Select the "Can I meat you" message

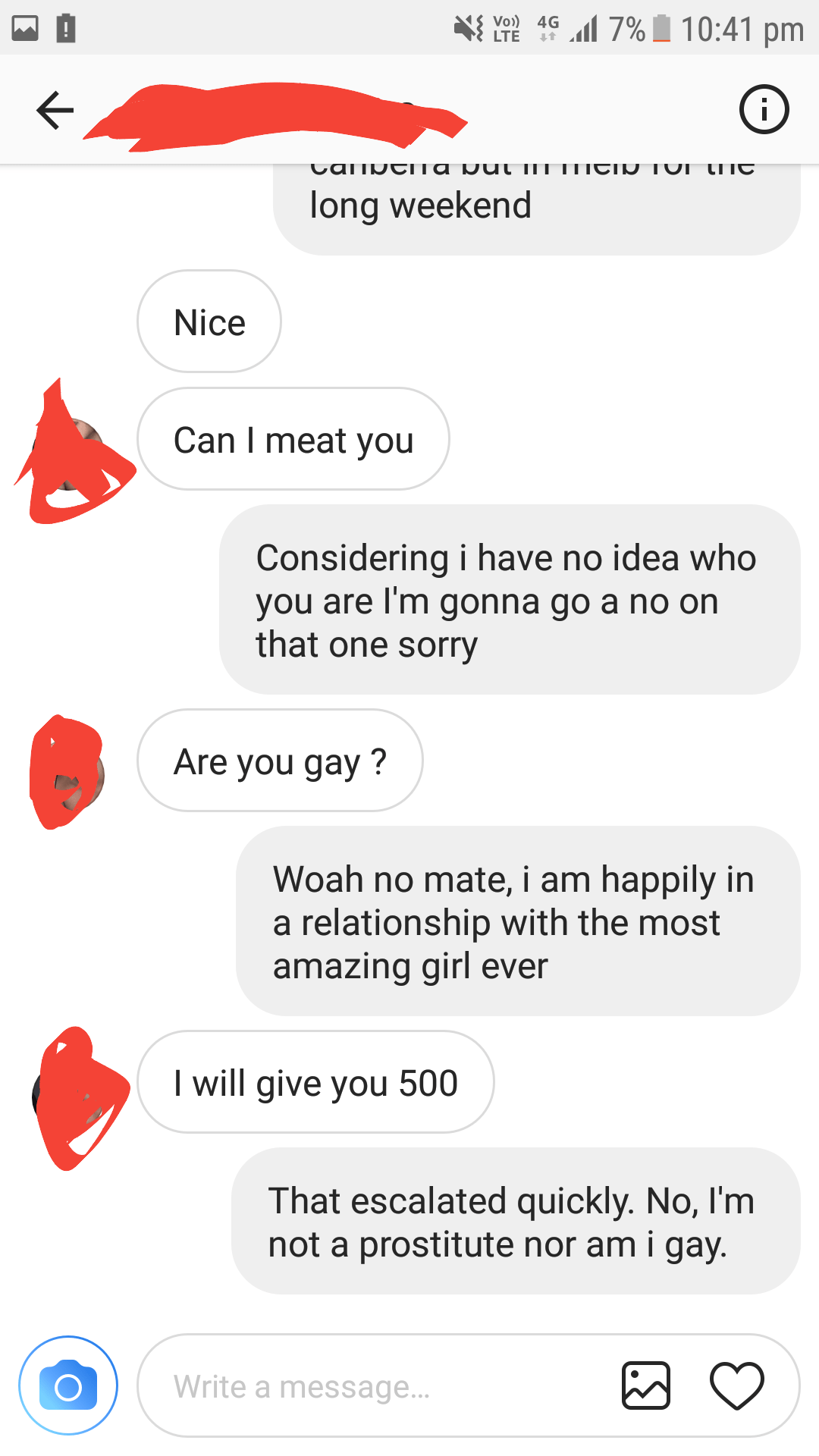point(293,439)
